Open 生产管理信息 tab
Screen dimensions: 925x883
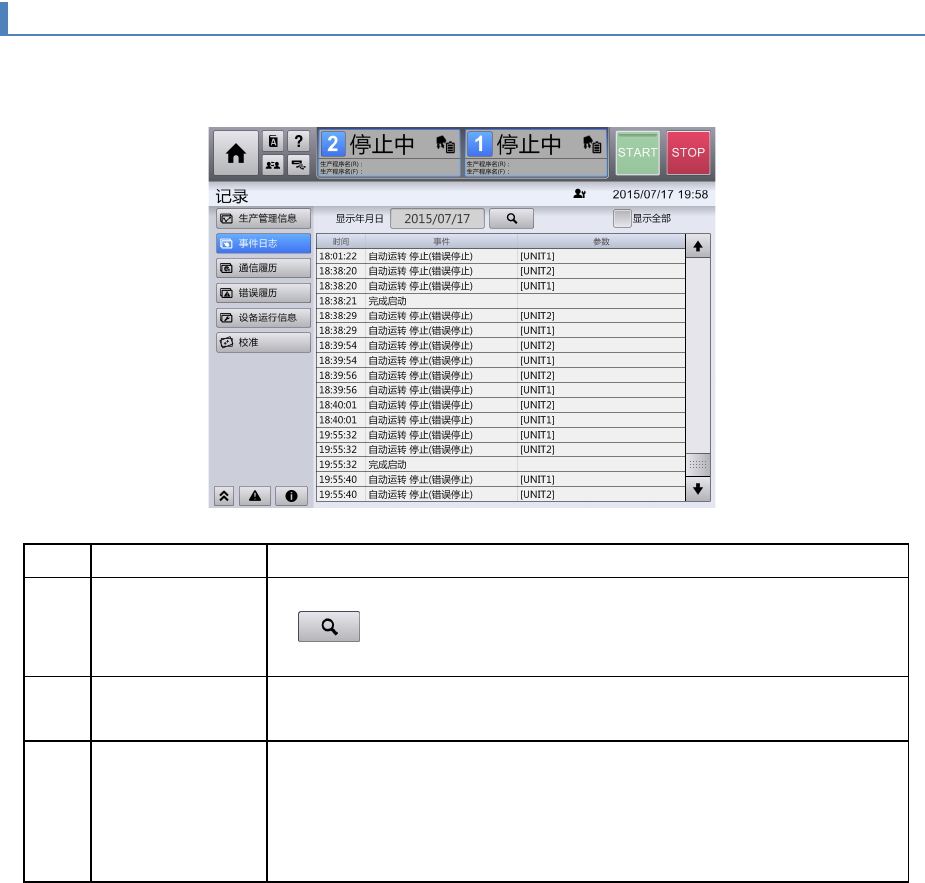[x=263, y=218]
